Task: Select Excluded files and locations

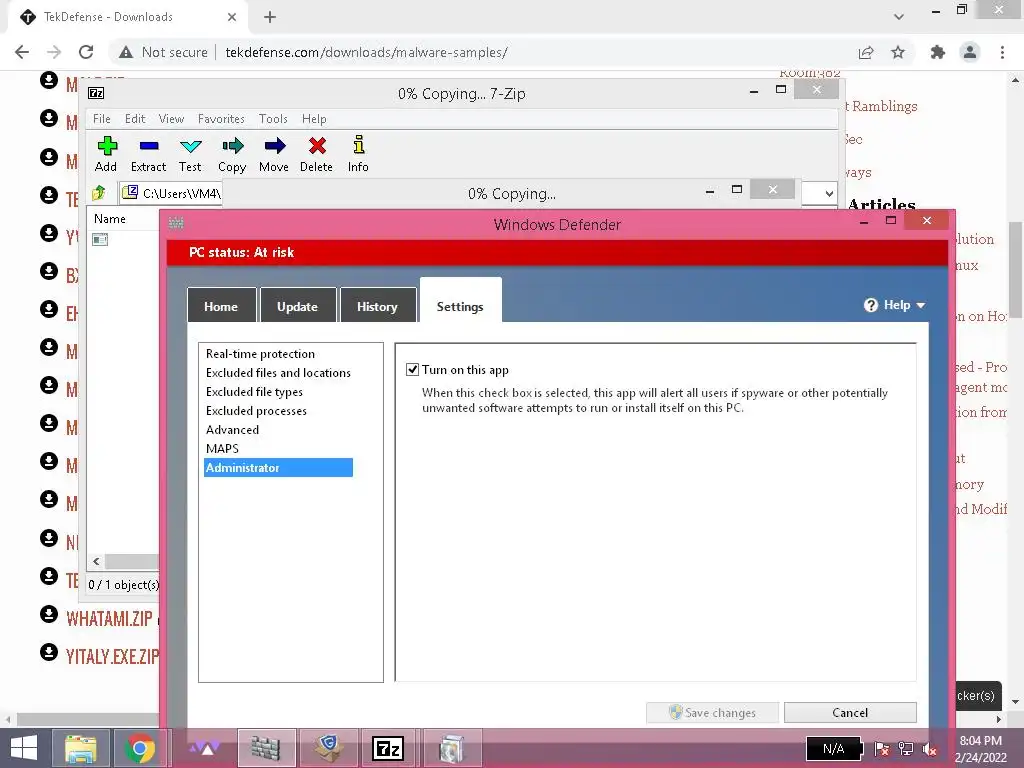Action: click(278, 373)
